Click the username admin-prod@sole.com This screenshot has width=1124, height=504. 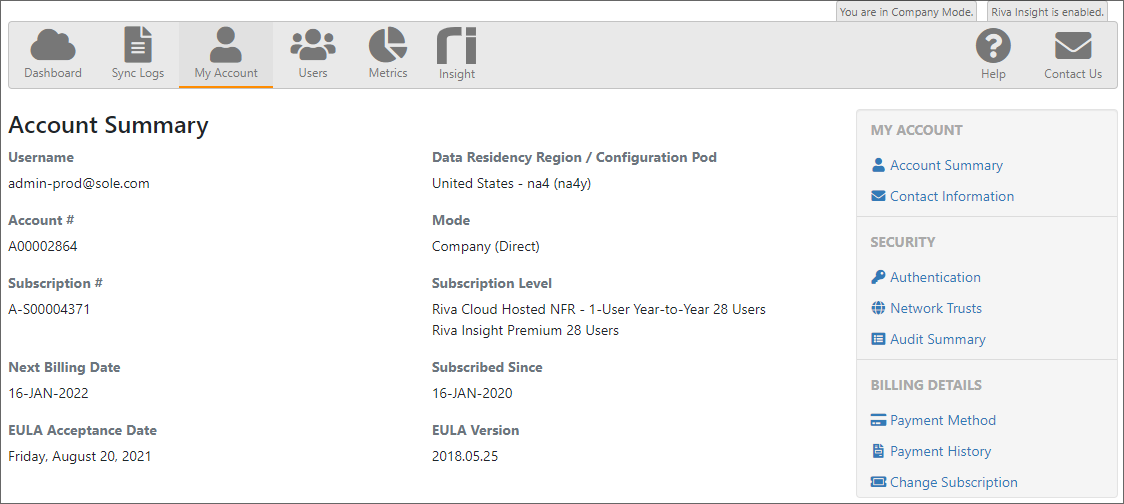79,184
